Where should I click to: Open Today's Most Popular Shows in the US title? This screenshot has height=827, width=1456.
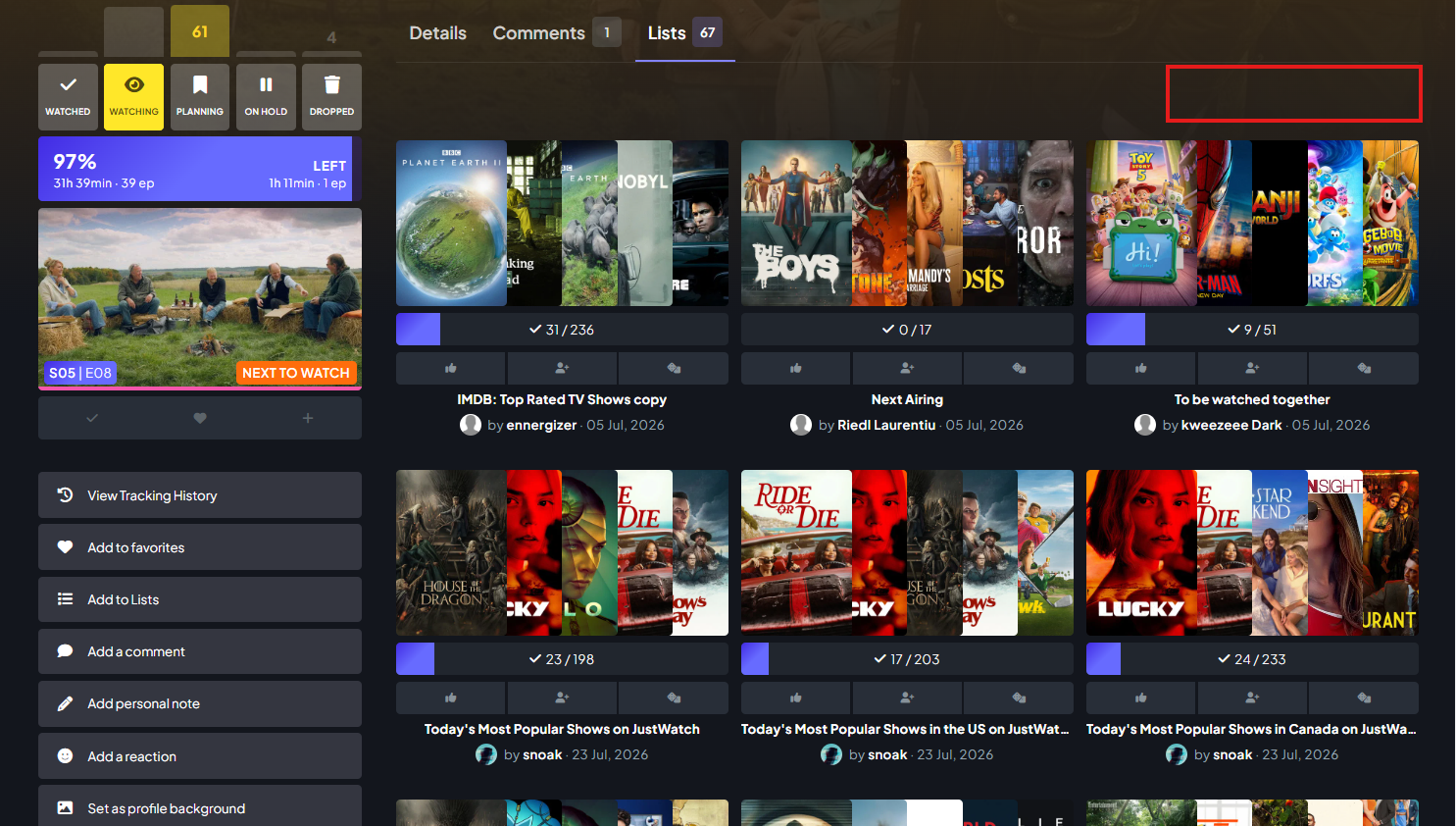pyautogui.click(x=905, y=729)
